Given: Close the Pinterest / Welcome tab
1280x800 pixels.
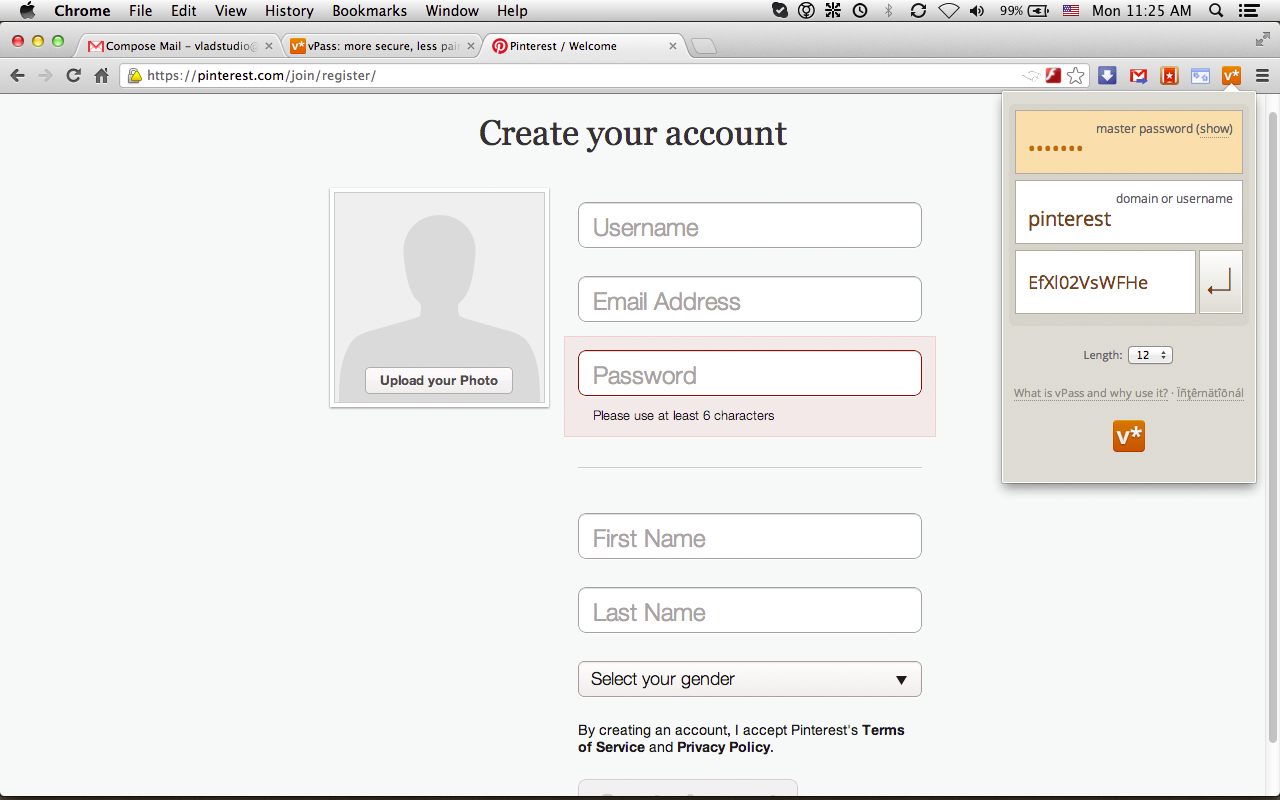Looking at the screenshot, I should pyautogui.click(x=673, y=46).
